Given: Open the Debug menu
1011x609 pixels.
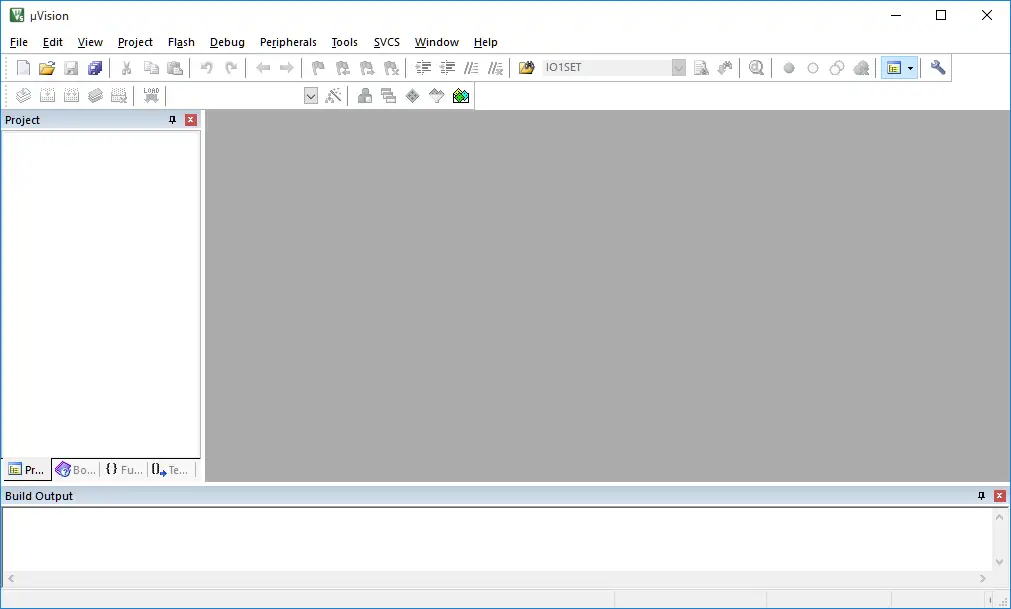Looking at the screenshot, I should [228, 42].
